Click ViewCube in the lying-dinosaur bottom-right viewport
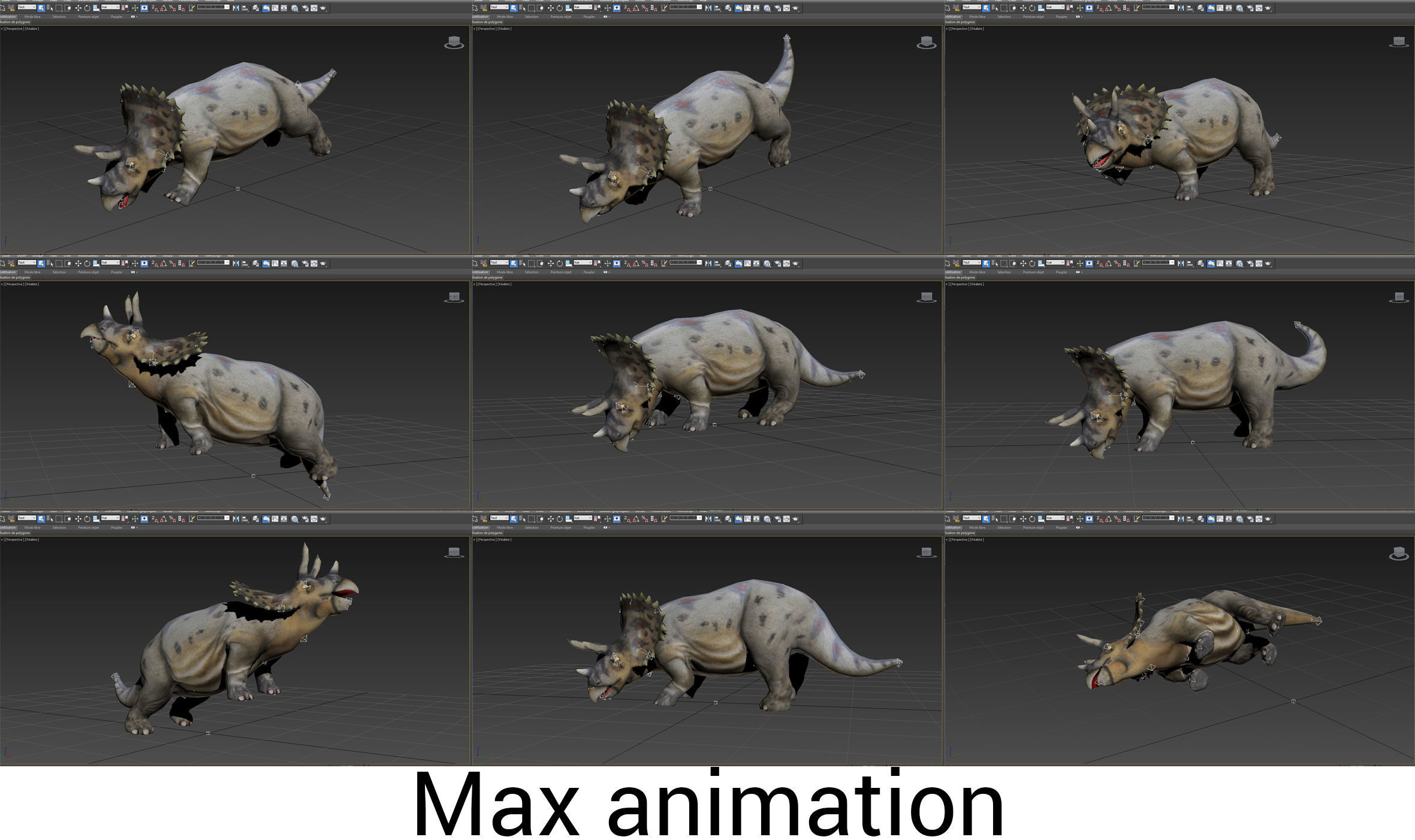The width and height of the screenshot is (1415, 840). point(1399,554)
